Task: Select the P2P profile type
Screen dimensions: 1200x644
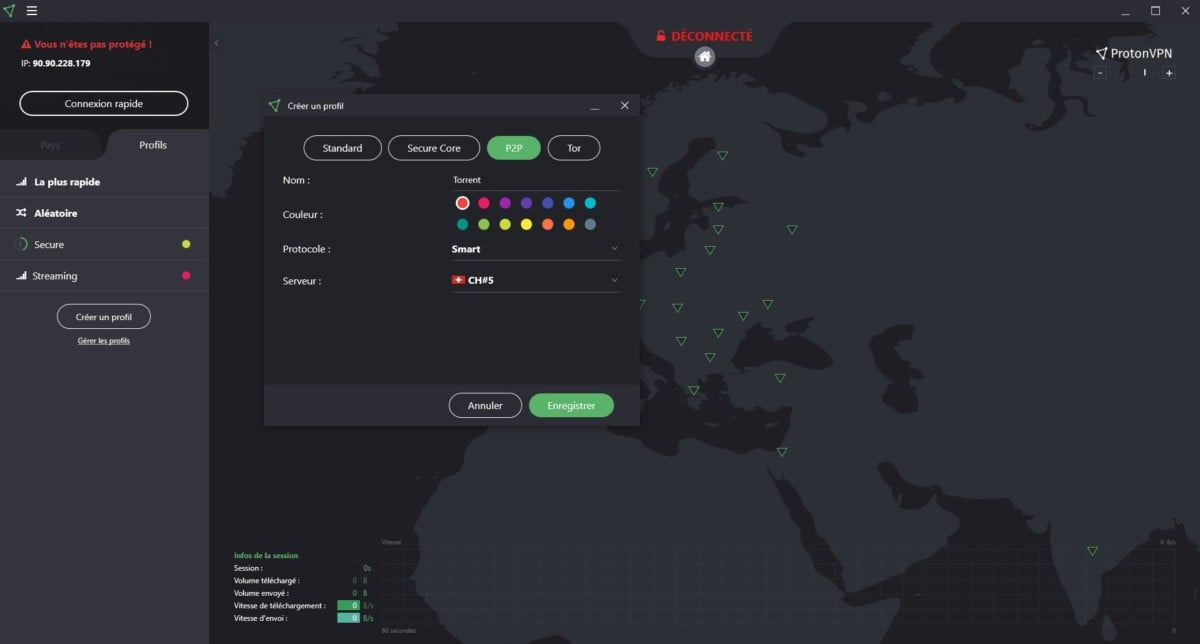Action: (513, 148)
